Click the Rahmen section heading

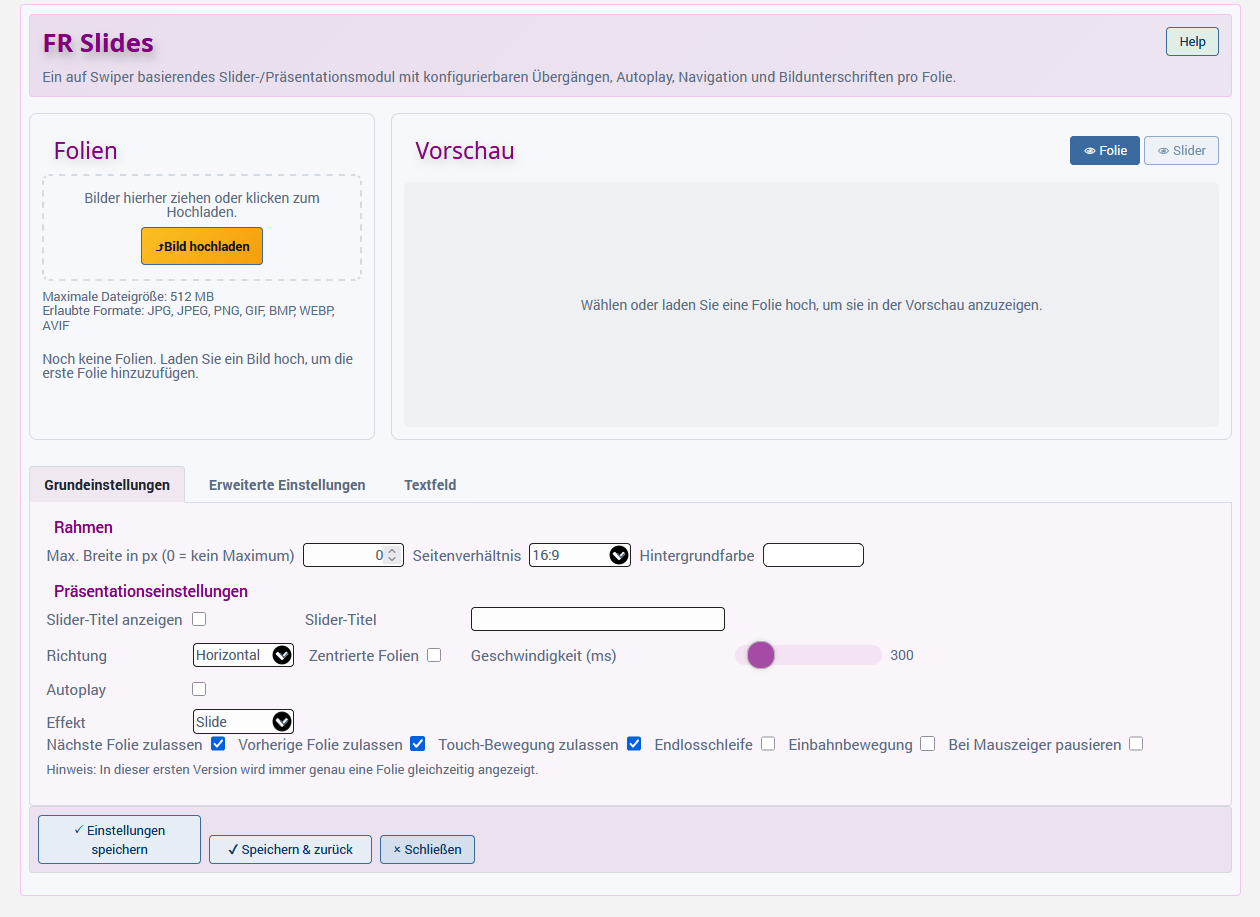coord(83,527)
